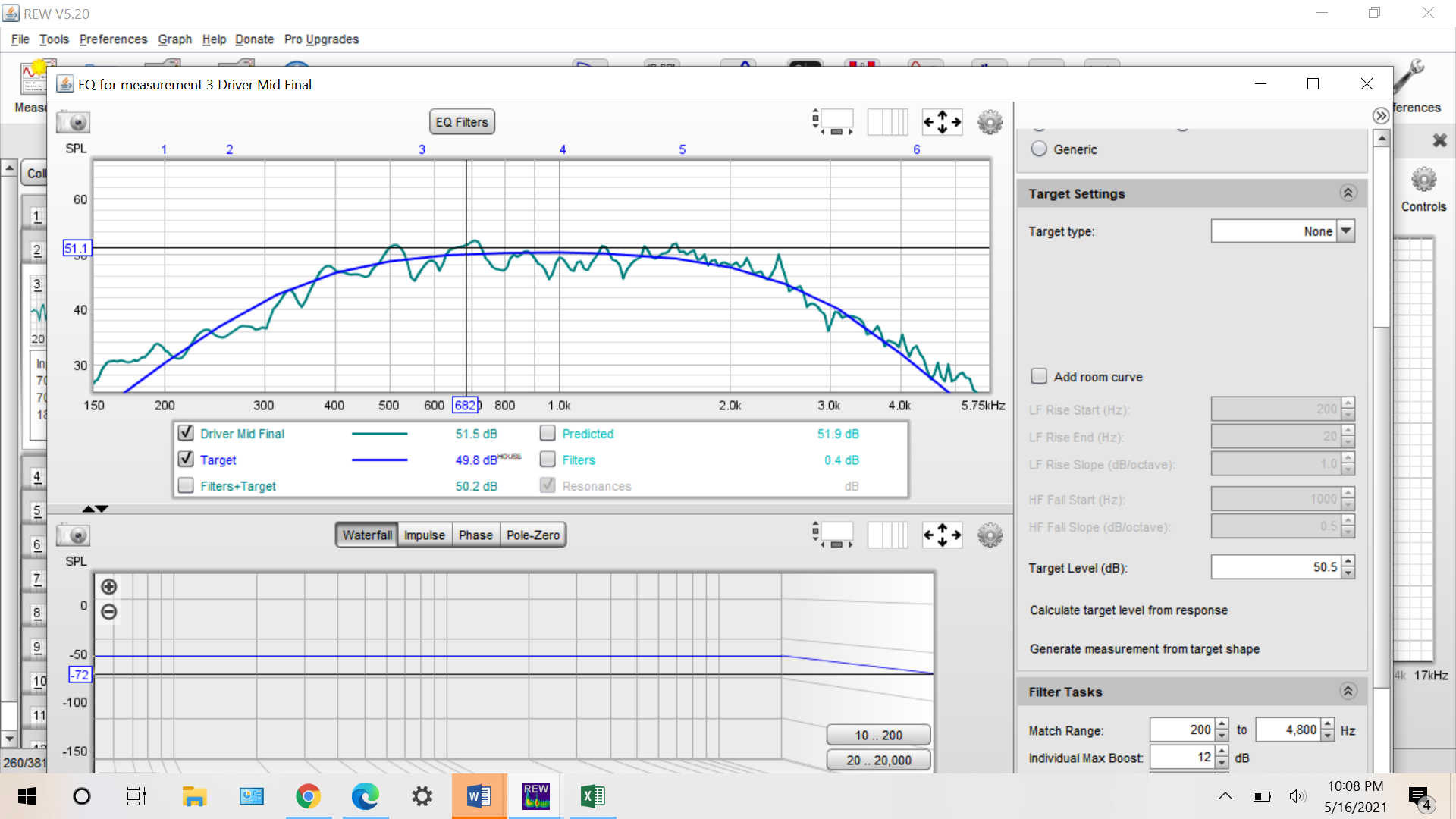Image resolution: width=1456 pixels, height=819 pixels.
Task: Set range to 10 .. 200
Action: click(x=878, y=735)
